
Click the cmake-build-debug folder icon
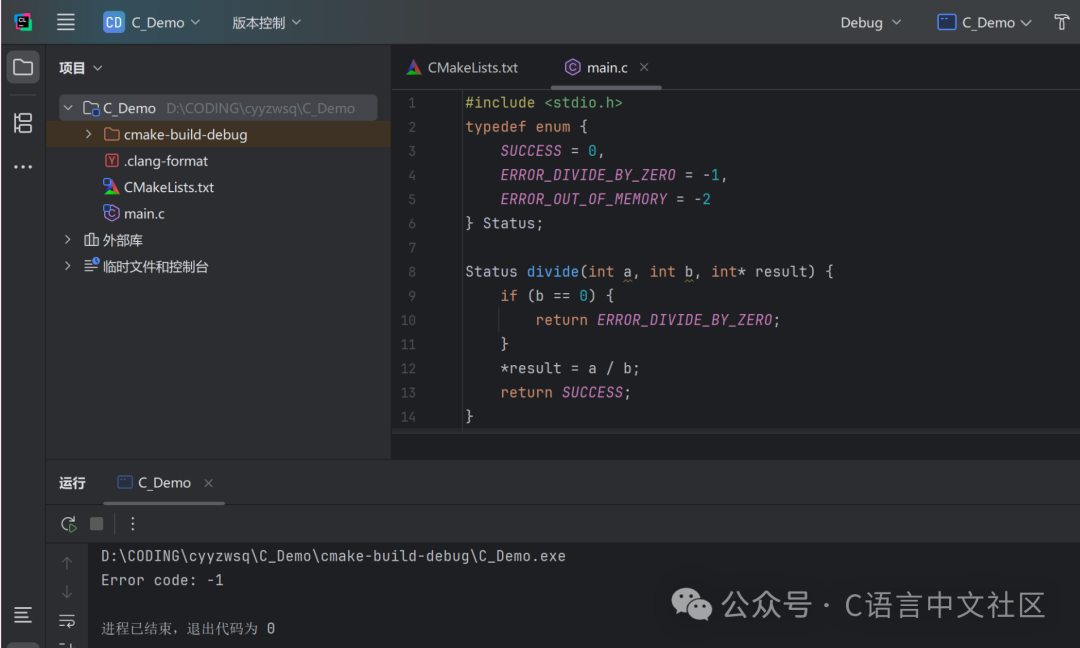(112, 134)
